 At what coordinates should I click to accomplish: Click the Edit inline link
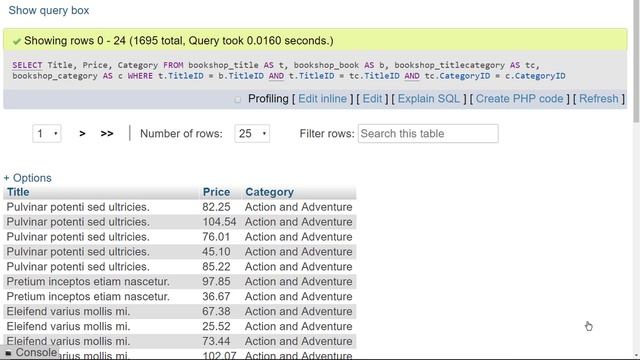pyautogui.click(x=322, y=99)
